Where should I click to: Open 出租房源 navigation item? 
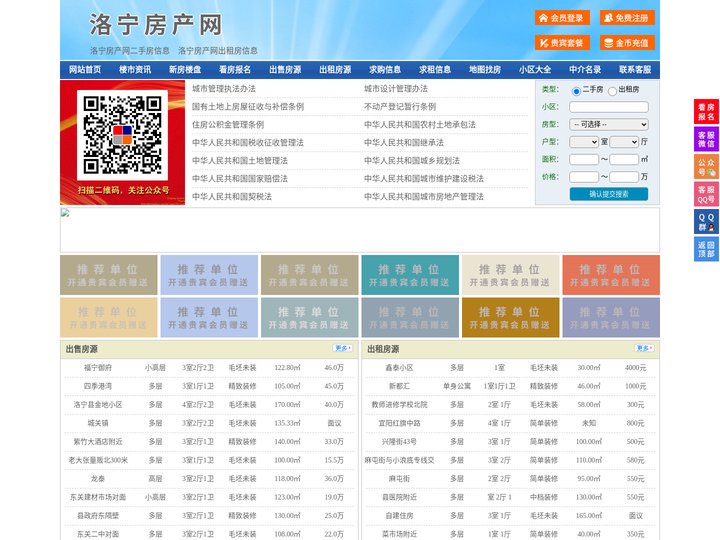pyautogui.click(x=335, y=70)
